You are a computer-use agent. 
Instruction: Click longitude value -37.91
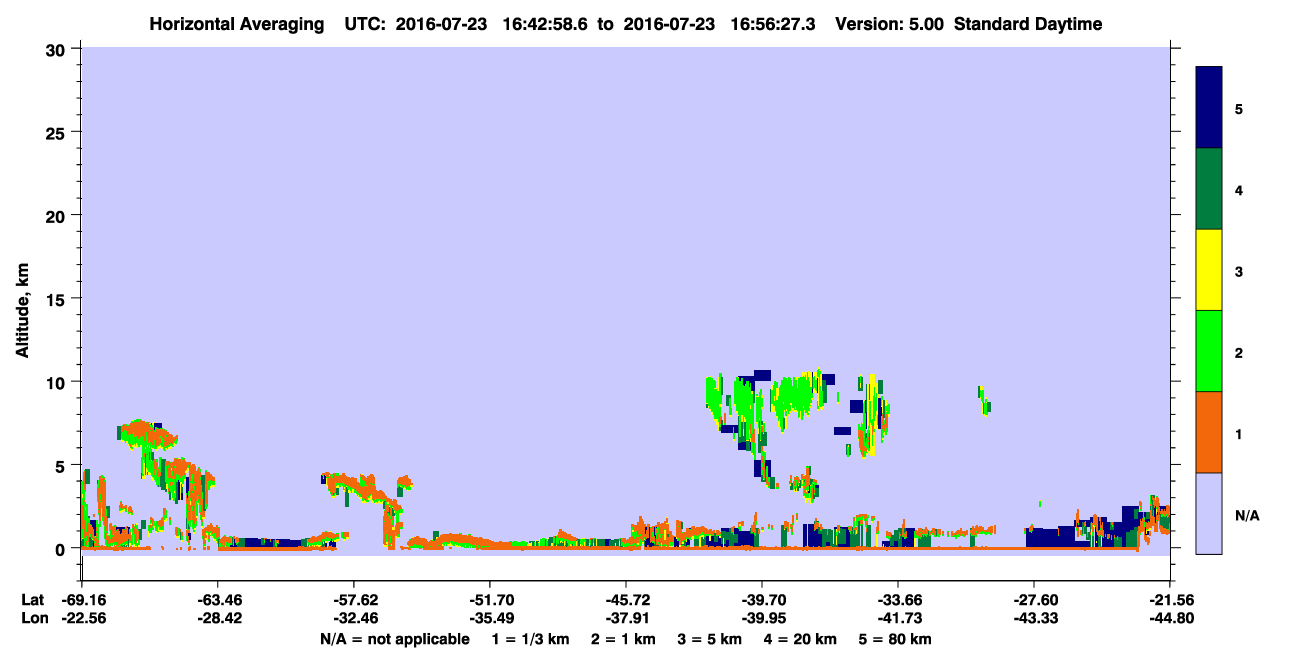click(626, 618)
